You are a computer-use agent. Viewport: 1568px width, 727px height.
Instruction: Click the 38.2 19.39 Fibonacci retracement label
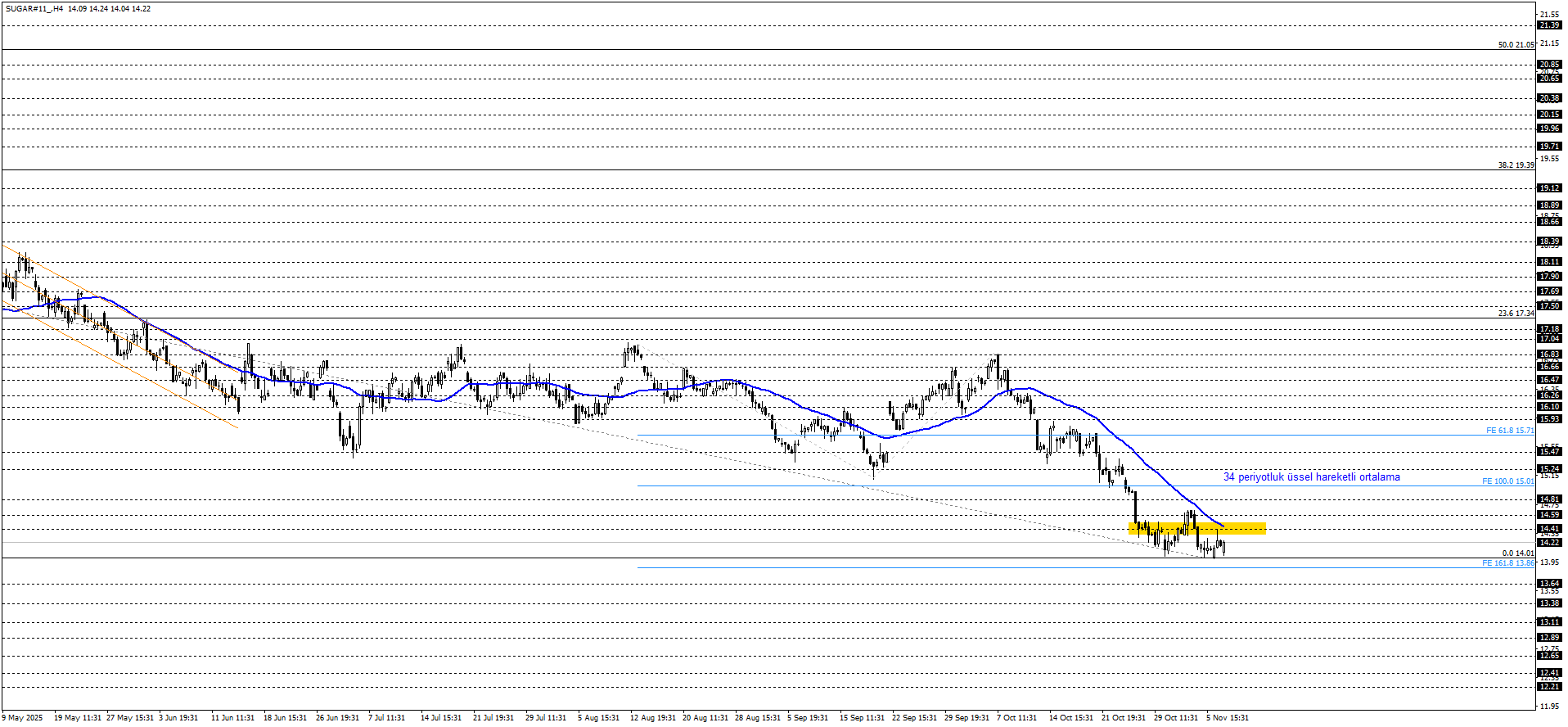1516,165
